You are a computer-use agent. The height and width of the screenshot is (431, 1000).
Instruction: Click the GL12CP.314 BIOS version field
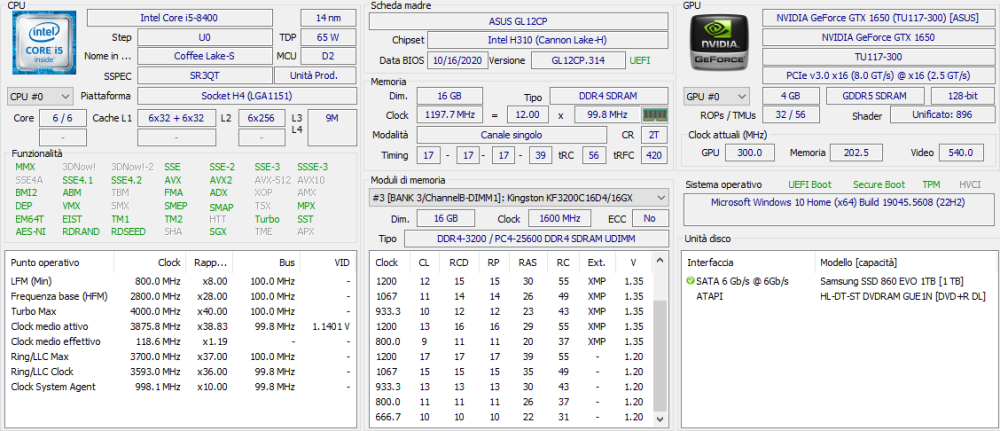[x=578, y=61]
